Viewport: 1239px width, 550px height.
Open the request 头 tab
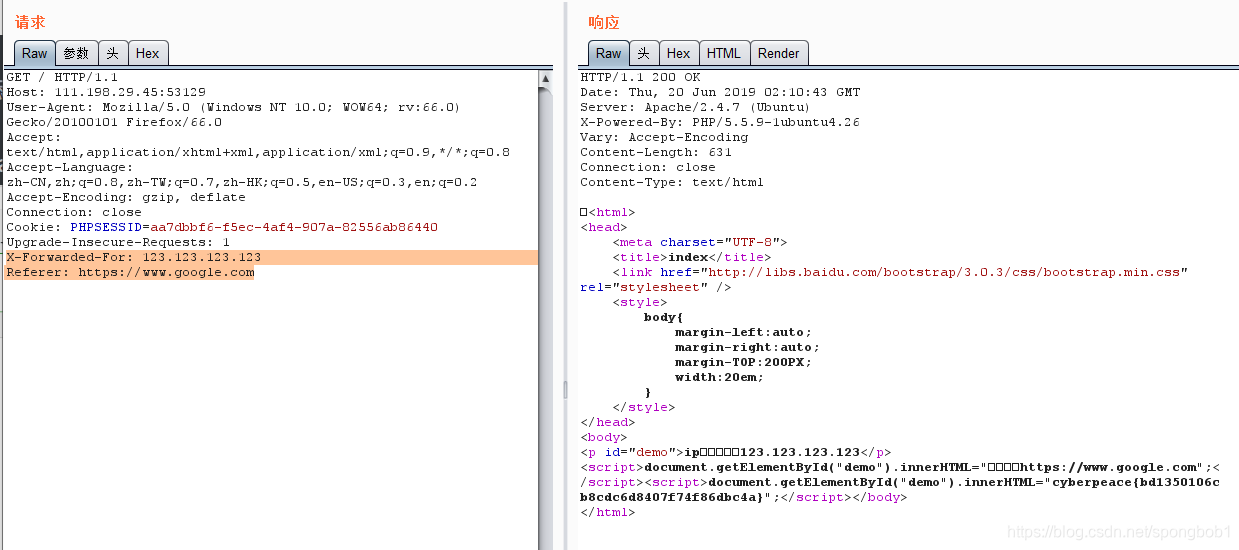(112, 53)
